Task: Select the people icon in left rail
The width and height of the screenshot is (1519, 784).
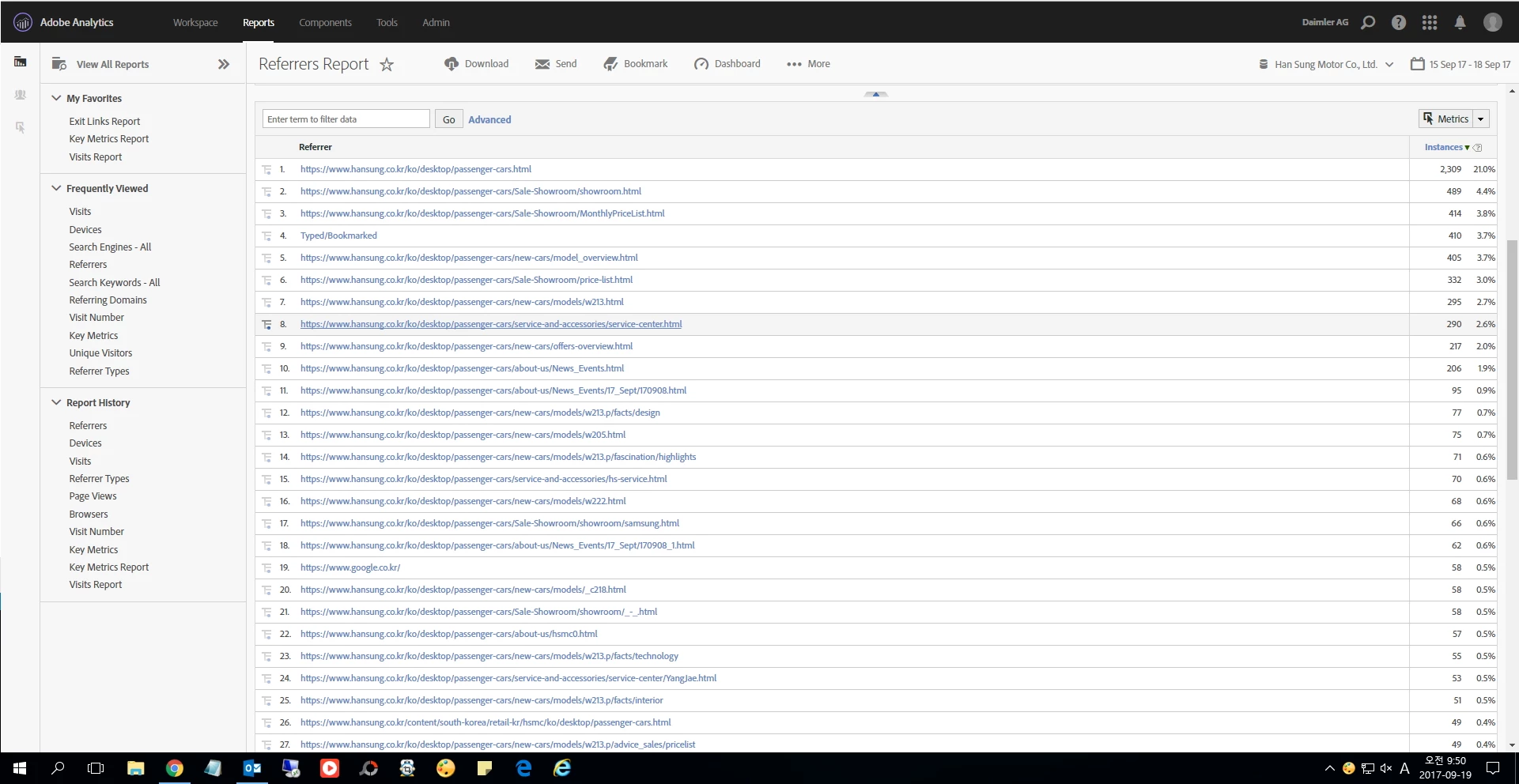Action: point(21,95)
